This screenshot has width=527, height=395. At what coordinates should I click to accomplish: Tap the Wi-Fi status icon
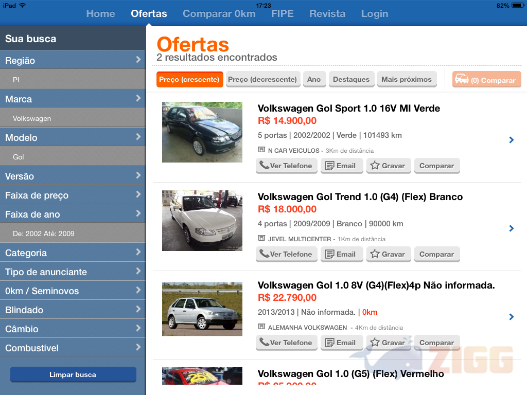point(23,5)
